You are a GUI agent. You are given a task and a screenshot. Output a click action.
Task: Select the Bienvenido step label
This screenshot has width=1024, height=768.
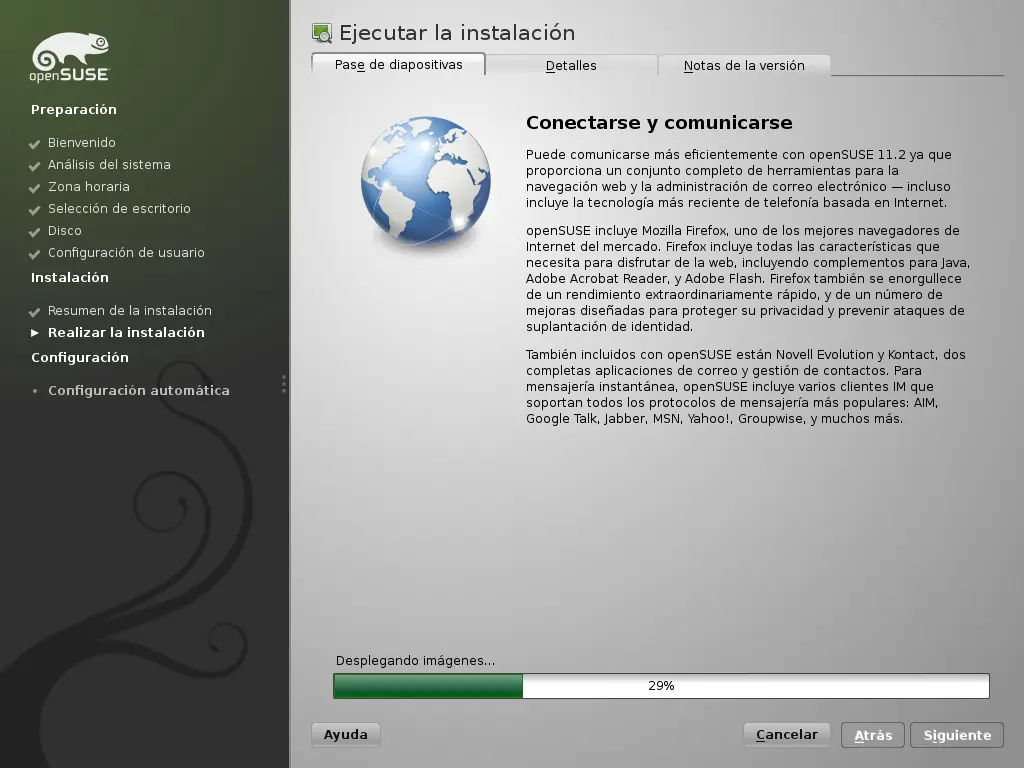coord(82,142)
